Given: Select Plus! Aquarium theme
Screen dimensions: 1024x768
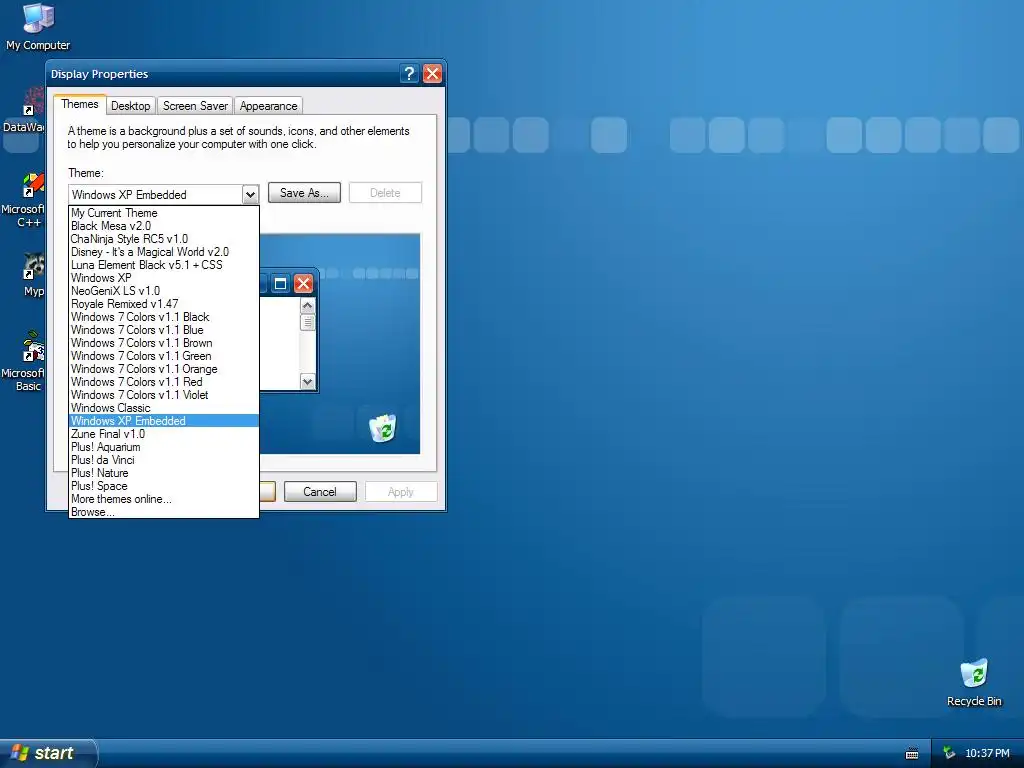Looking at the screenshot, I should click(164, 447).
